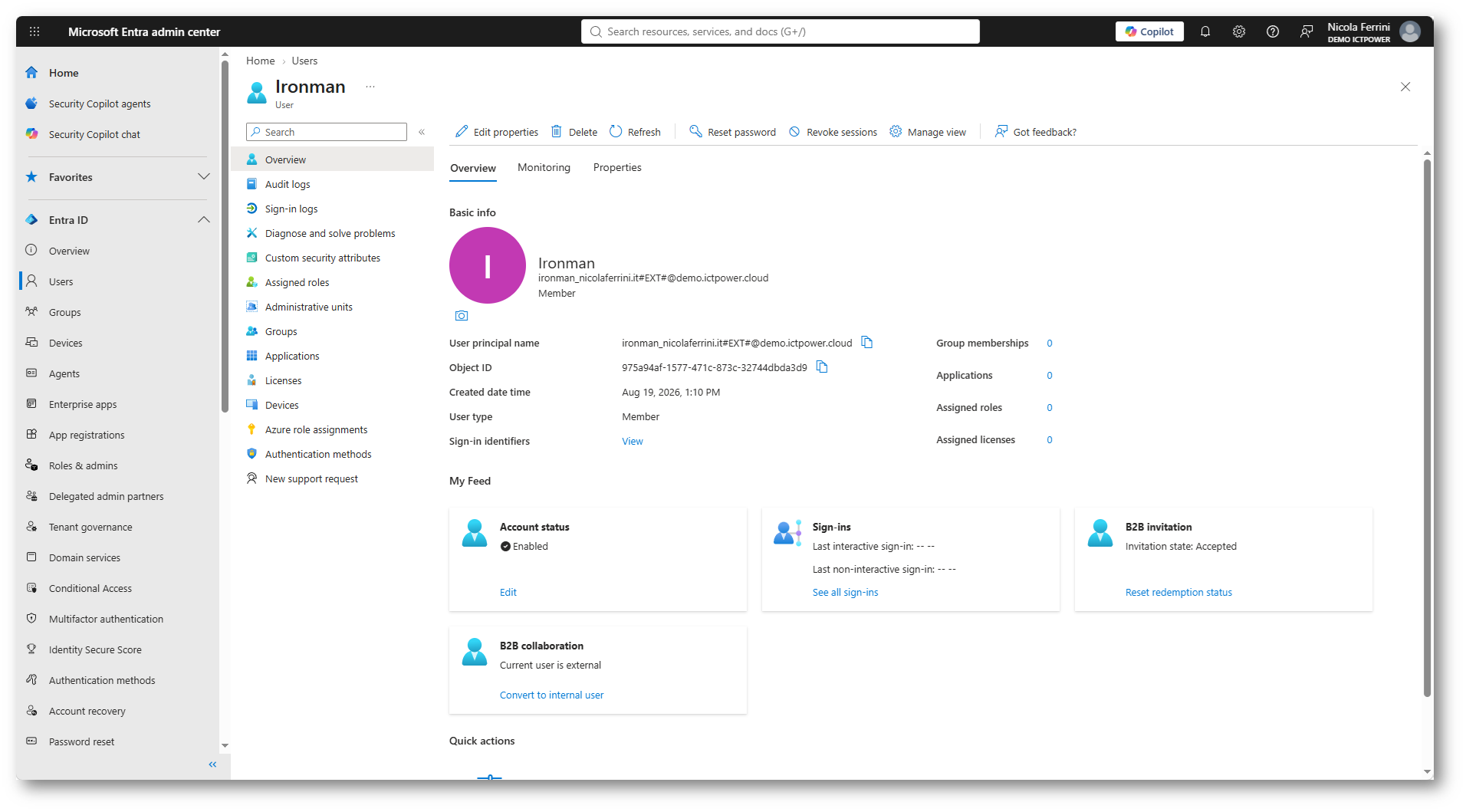Open Conditional Access in sidebar

click(x=90, y=588)
